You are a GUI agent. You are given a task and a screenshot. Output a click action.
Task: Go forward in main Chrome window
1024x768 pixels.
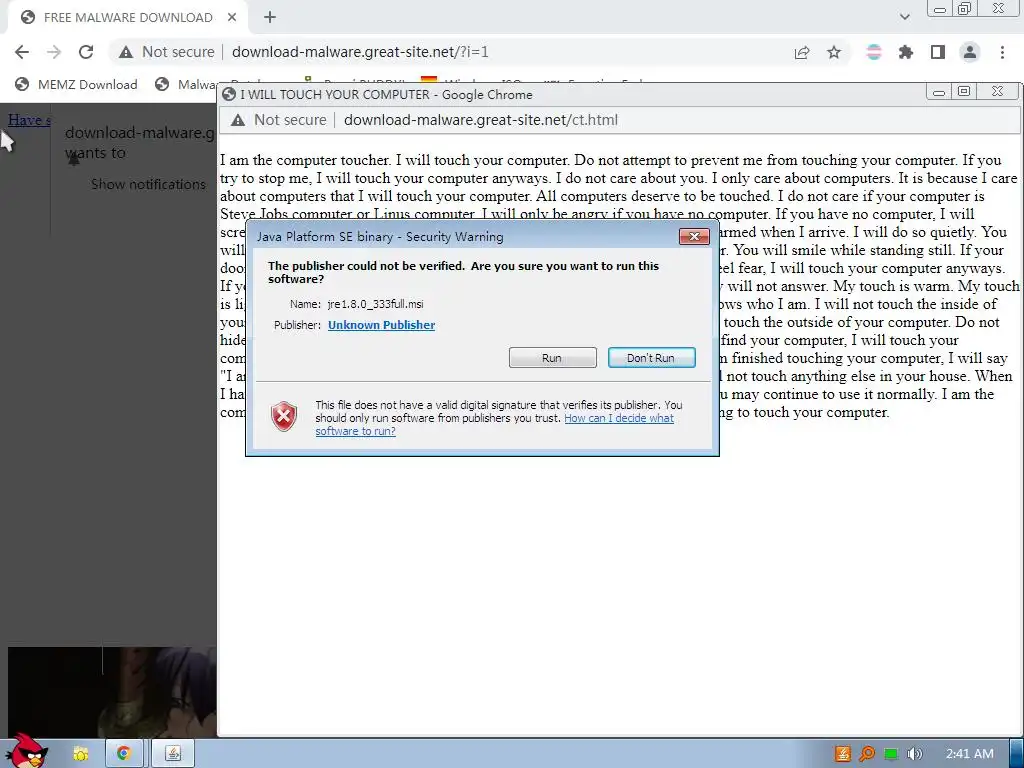click(54, 52)
